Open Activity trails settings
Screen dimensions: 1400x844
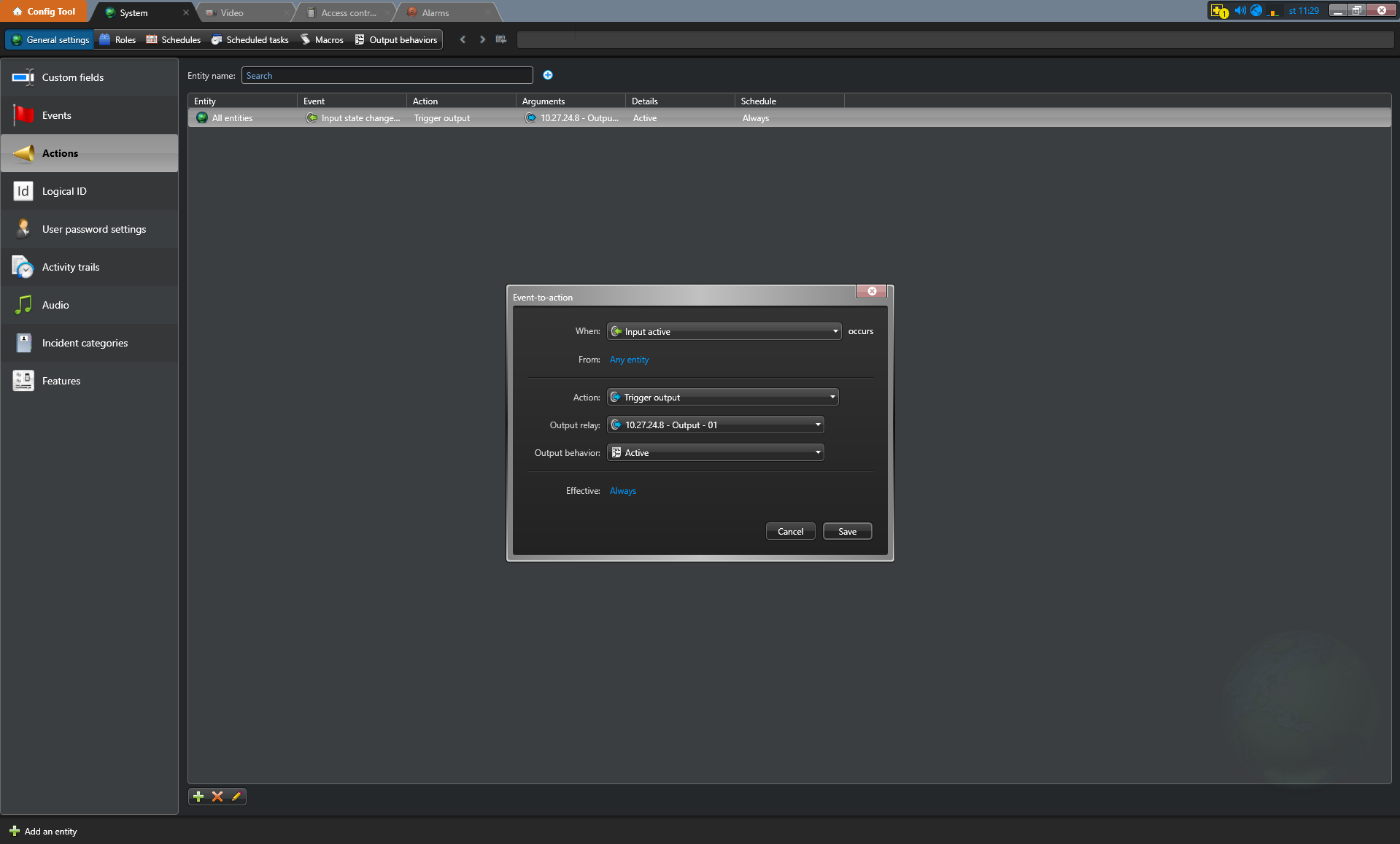tap(71, 267)
